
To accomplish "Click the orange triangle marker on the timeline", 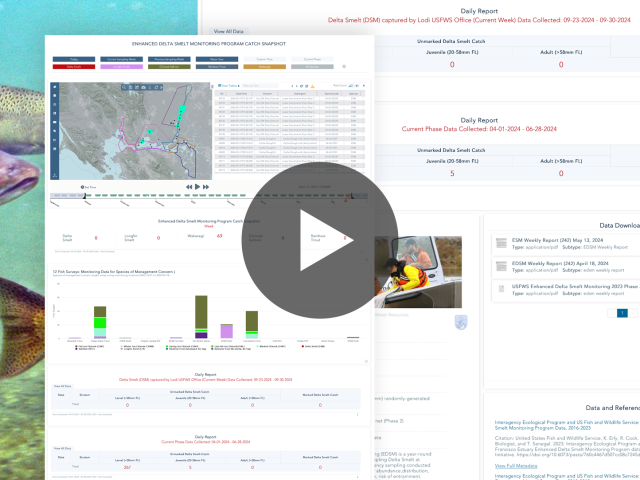I will pos(346,200).
